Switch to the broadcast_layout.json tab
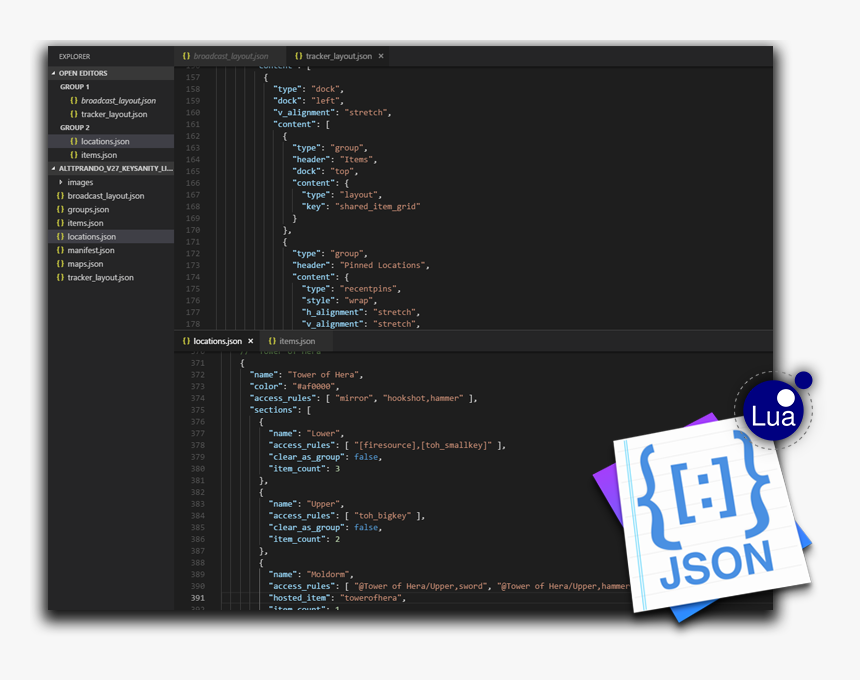Viewport: 860px width, 680px height. pos(231,56)
